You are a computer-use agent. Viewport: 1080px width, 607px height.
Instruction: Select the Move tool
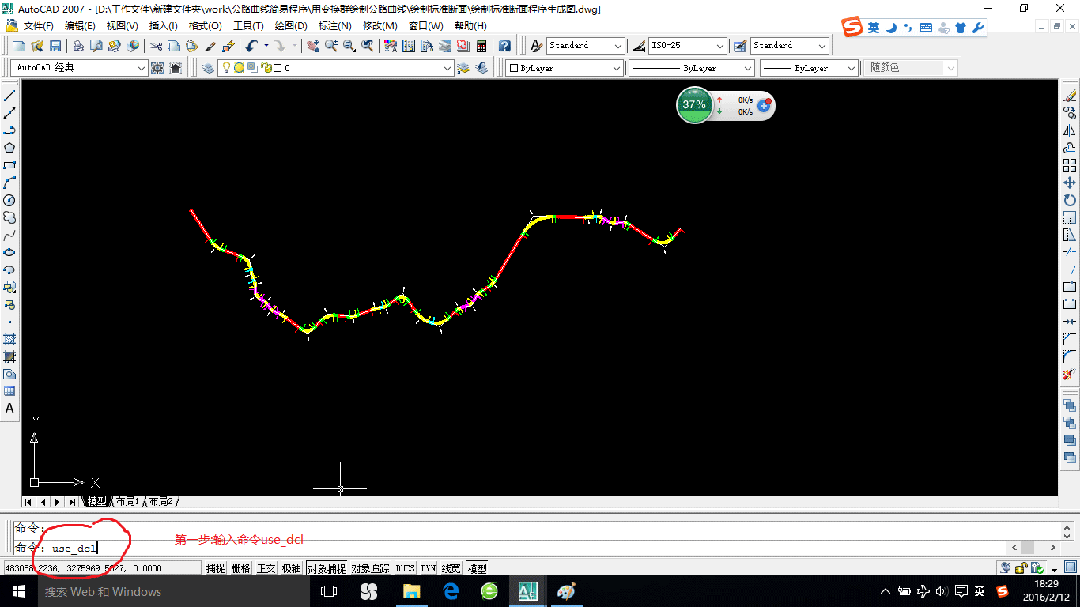(1069, 183)
